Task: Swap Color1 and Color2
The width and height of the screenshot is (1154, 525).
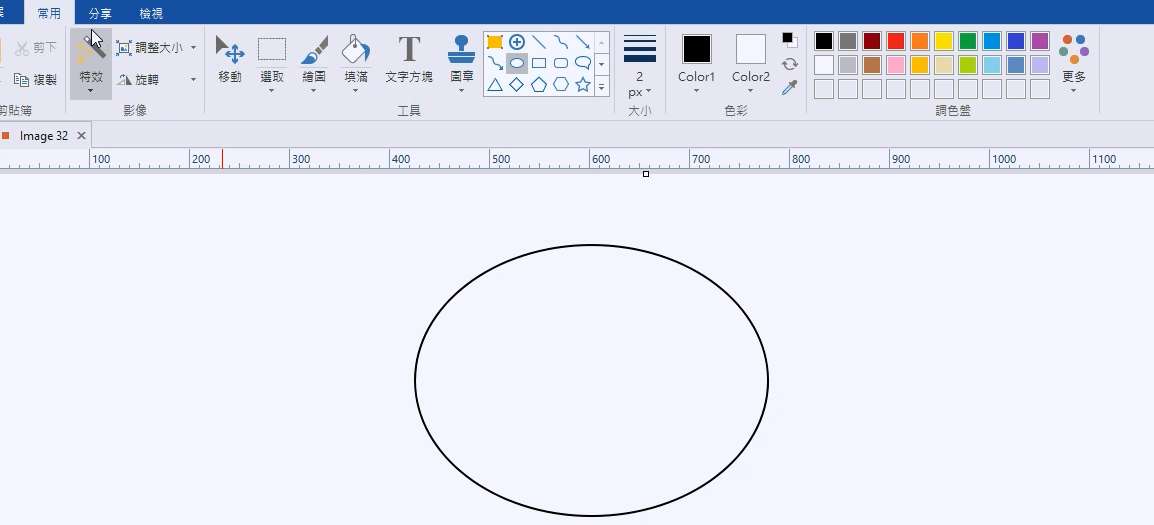Action: pos(790,64)
